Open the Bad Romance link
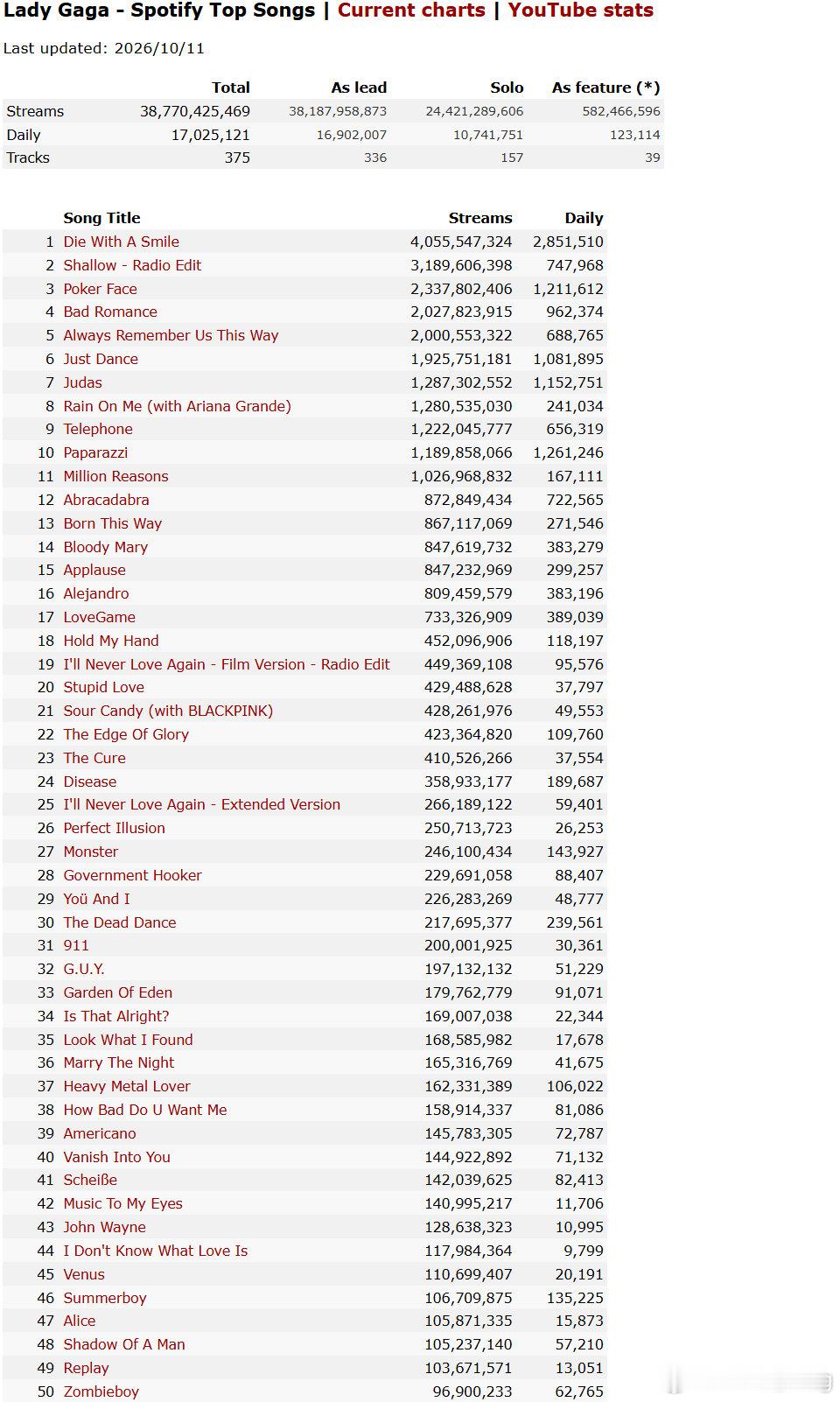This screenshot has width=840, height=1402. [x=110, y=312]
